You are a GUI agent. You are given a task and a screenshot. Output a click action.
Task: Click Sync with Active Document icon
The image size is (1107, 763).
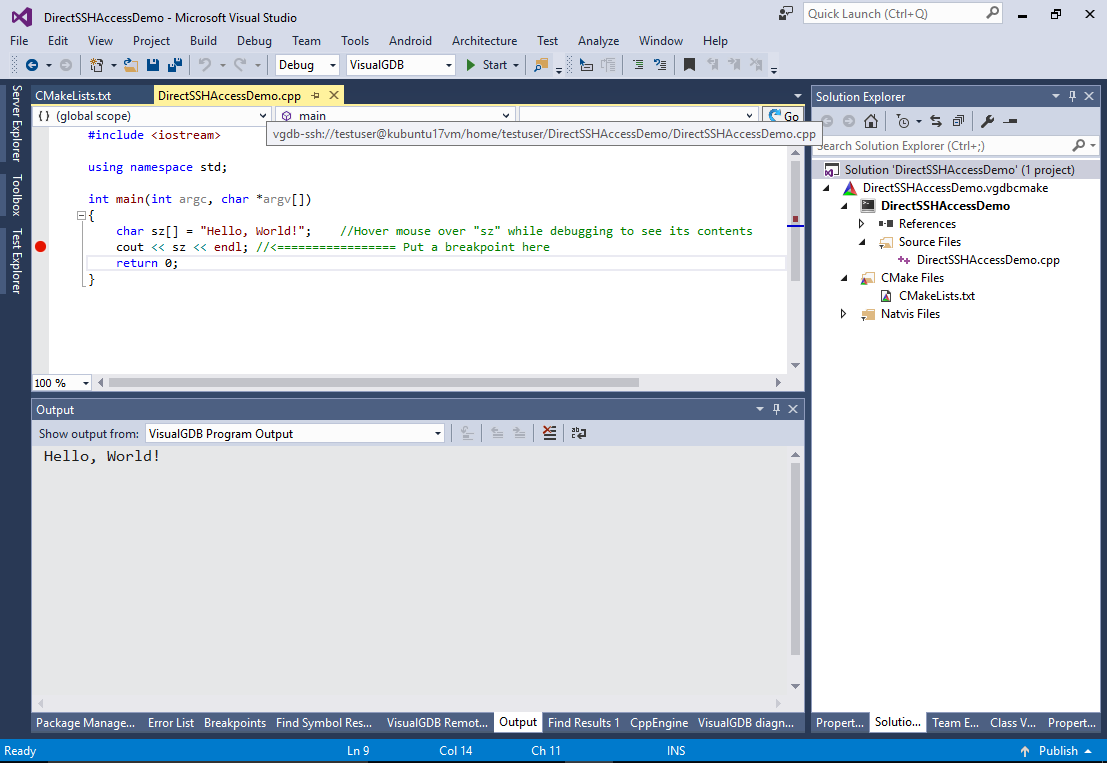click(x=936, y=121)
